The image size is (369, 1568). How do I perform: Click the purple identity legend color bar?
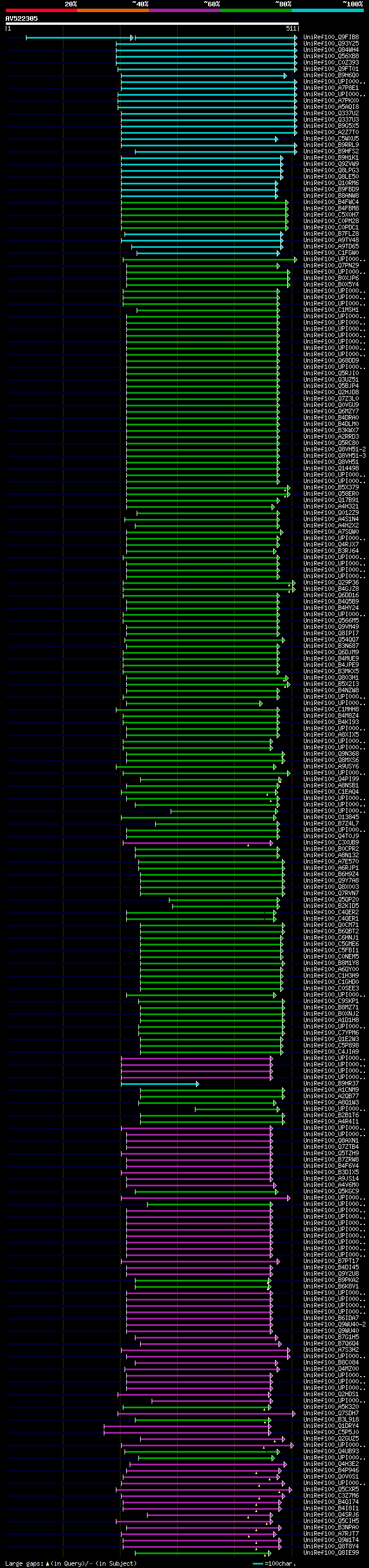[184, 10]
